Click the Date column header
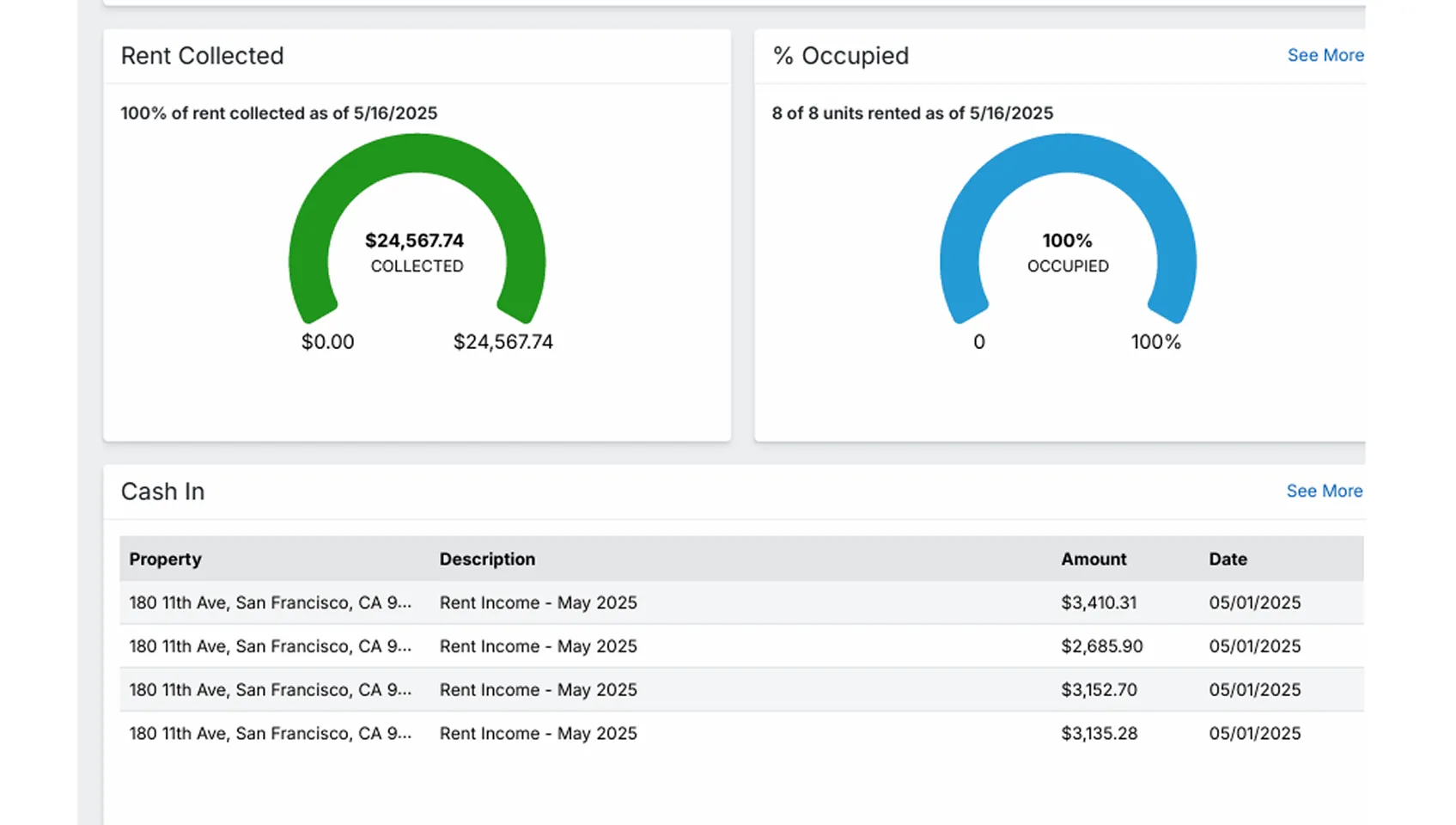 [x=1228, y=559]
